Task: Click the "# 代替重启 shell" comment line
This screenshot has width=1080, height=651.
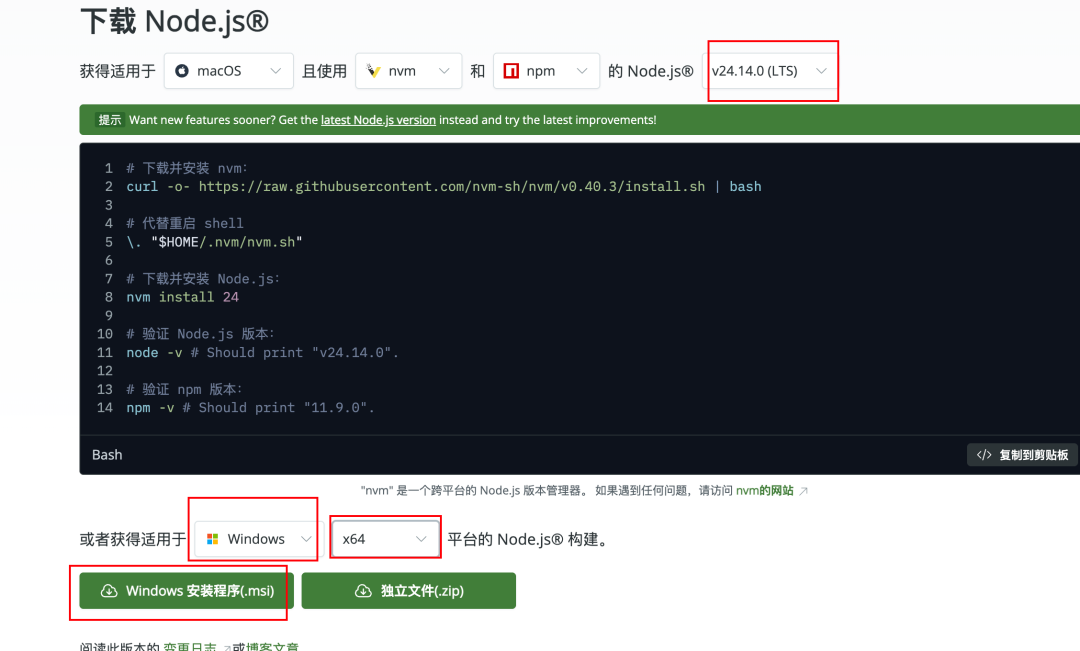Action: 185,223
